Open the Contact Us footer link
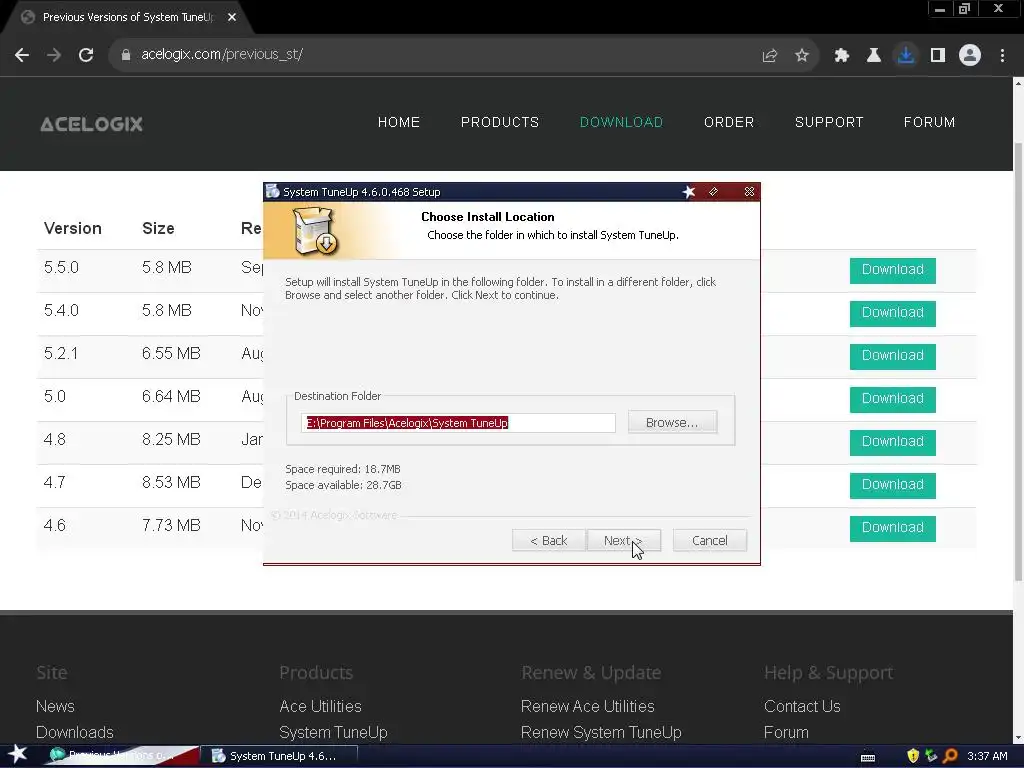 [802, 707]
